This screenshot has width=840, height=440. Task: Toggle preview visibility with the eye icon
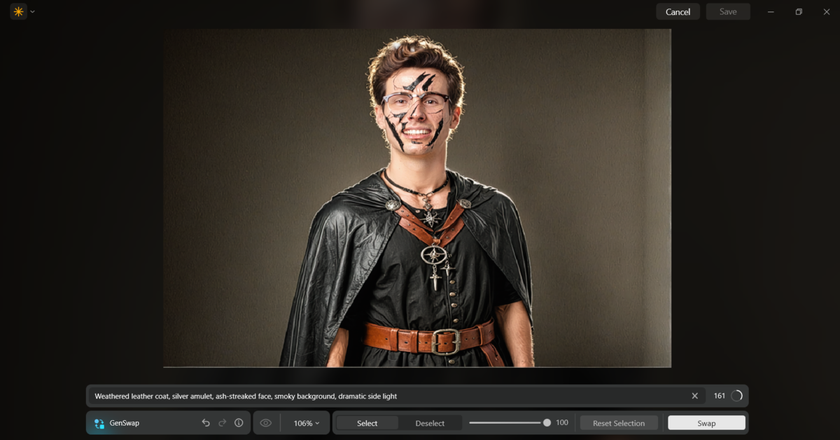(x=266, y=423)
